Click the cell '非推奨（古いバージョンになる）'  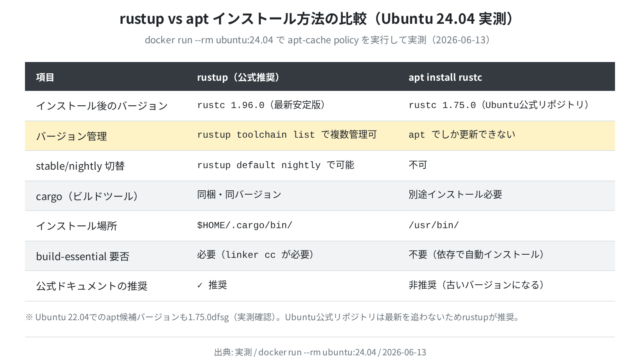[478, 285]
